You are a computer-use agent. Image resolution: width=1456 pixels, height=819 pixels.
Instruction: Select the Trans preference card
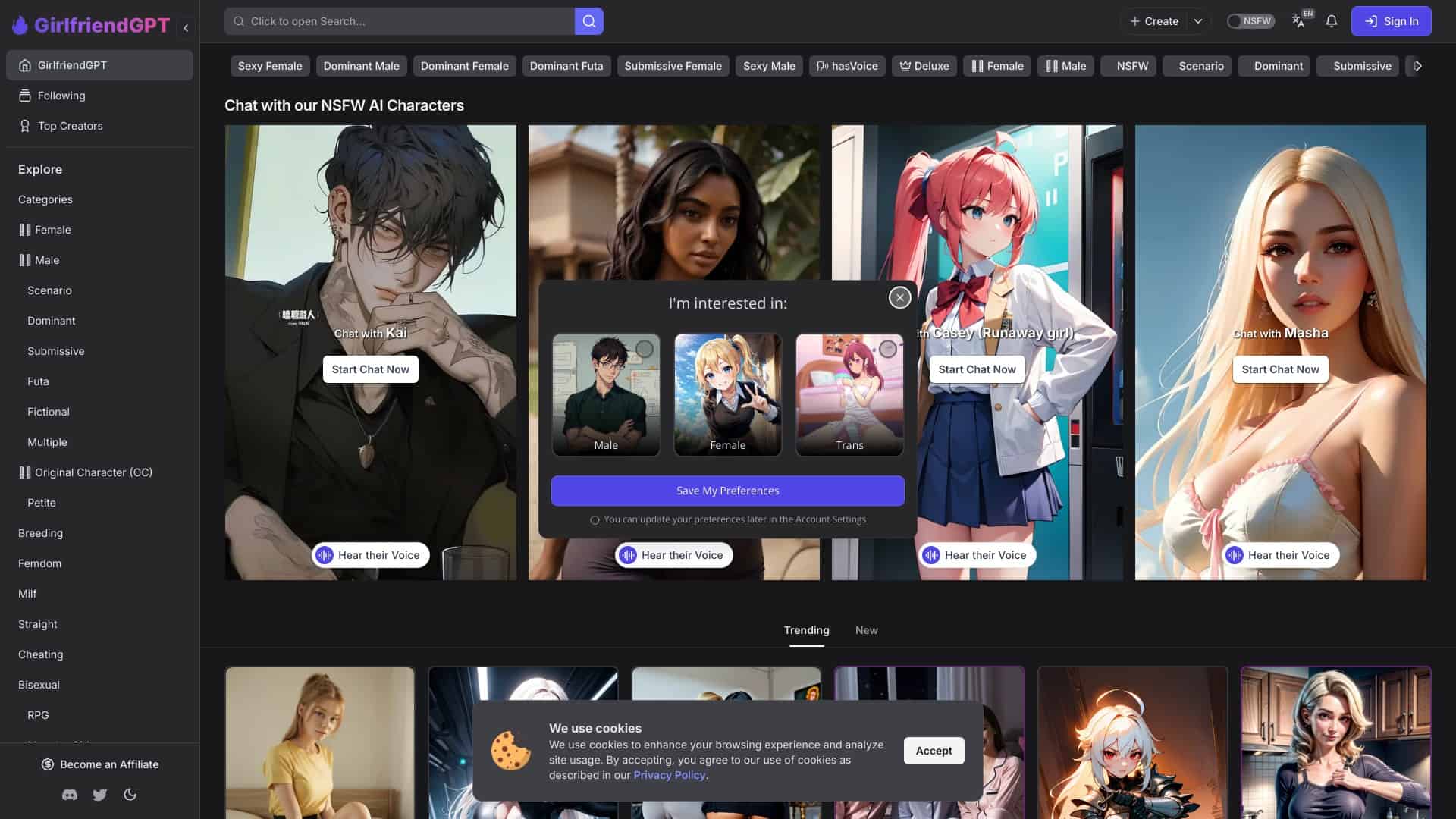click(849, 394)
